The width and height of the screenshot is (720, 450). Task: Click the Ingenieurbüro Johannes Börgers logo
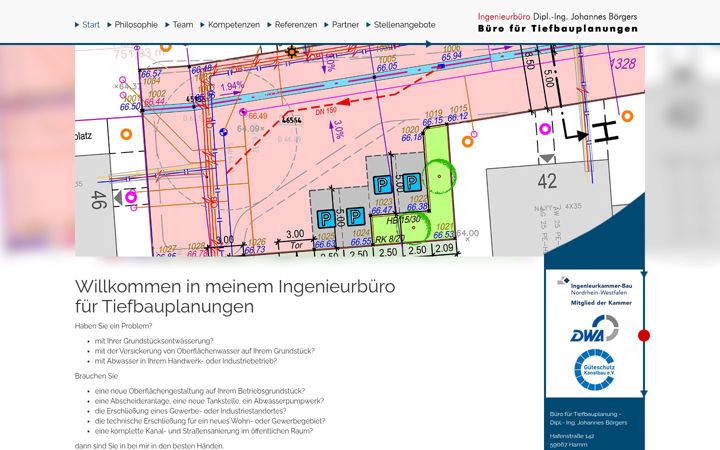(557, 22)
